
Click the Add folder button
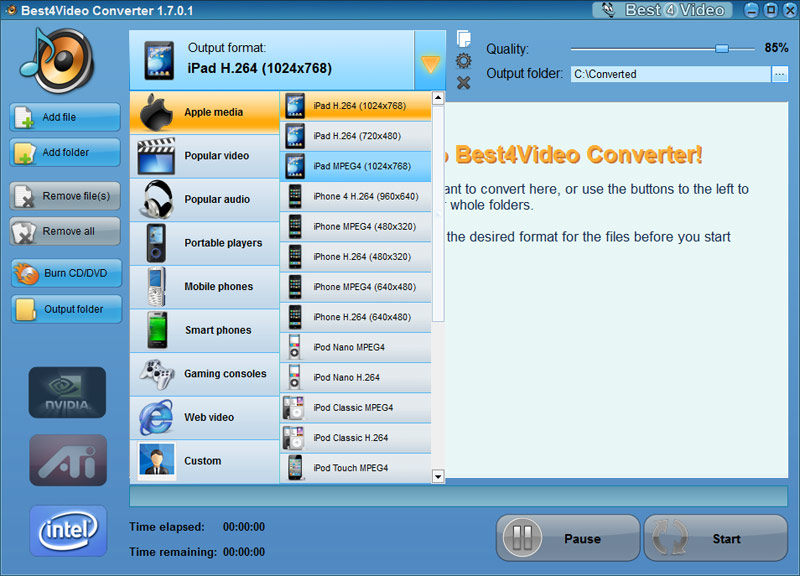[65, 153]
